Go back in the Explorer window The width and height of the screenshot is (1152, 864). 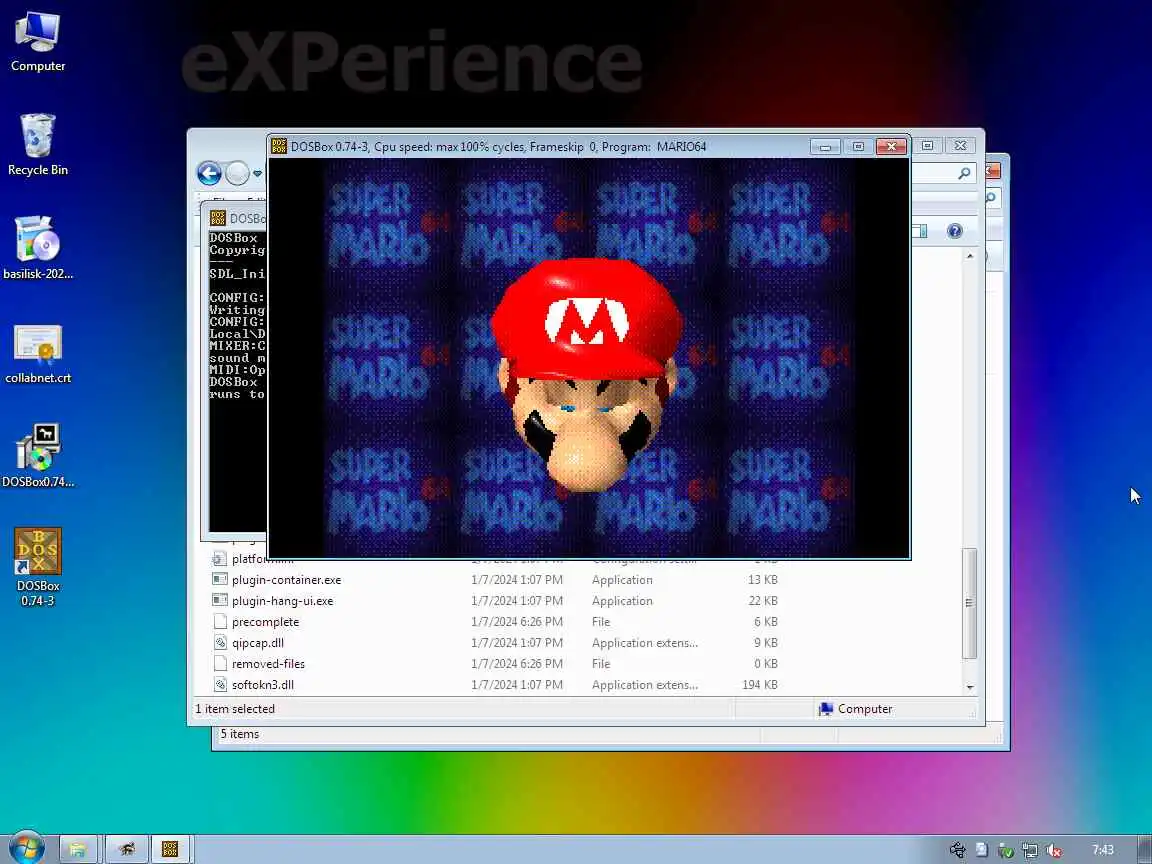point(209,173)
